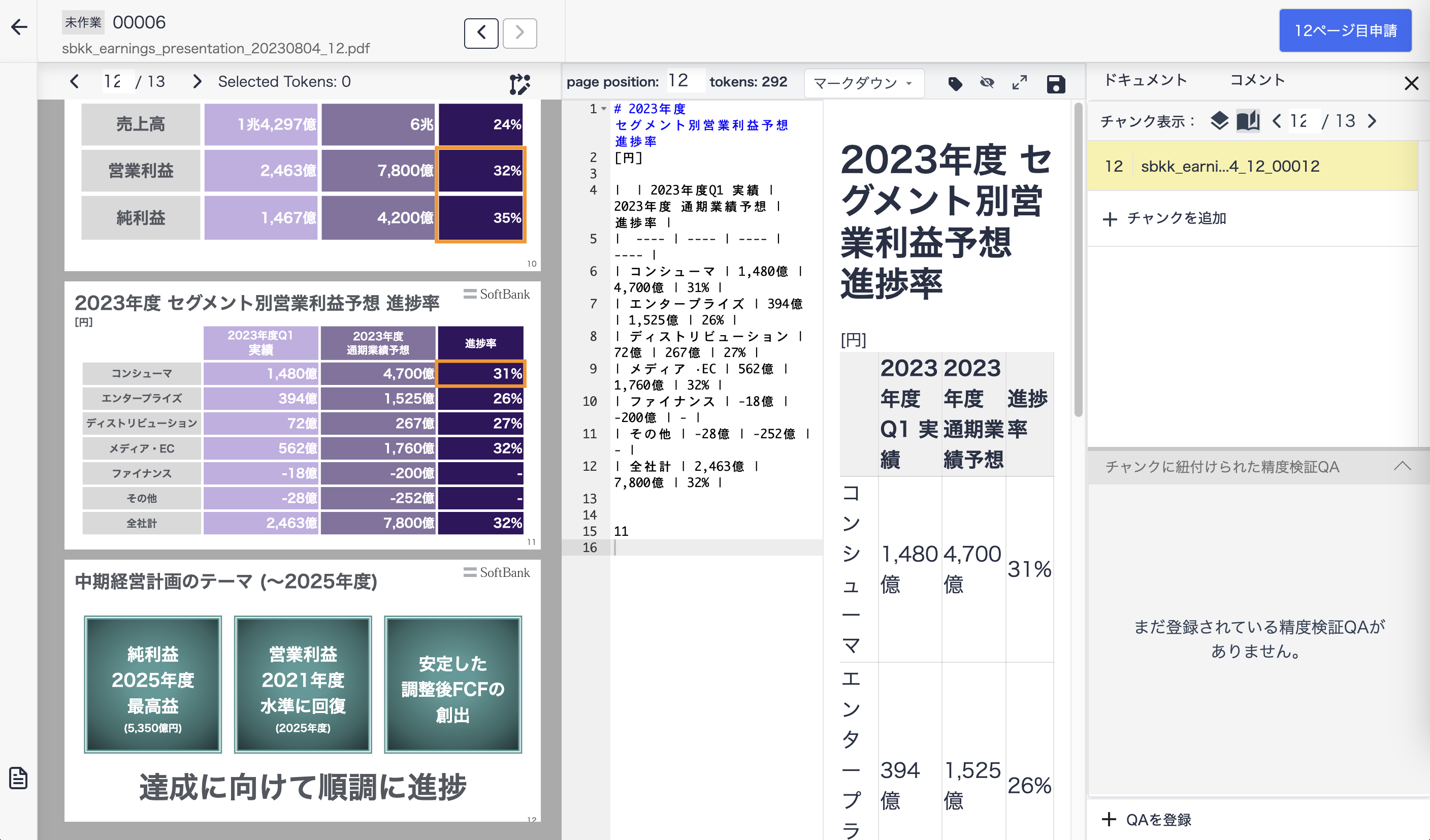Click the 12ページ目申請 button
Screen dimensions: 1430x840
pos(1345,30)
